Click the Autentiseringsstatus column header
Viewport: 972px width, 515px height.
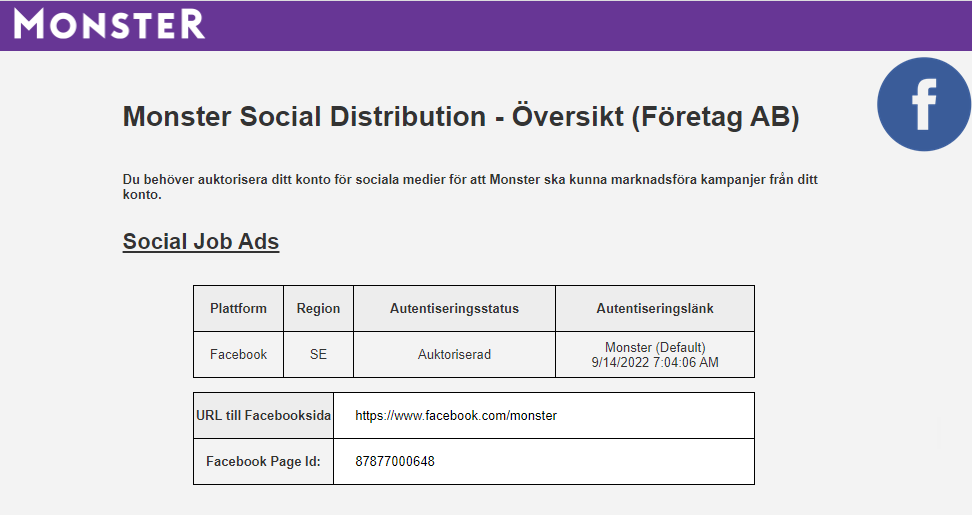(454, 308)
